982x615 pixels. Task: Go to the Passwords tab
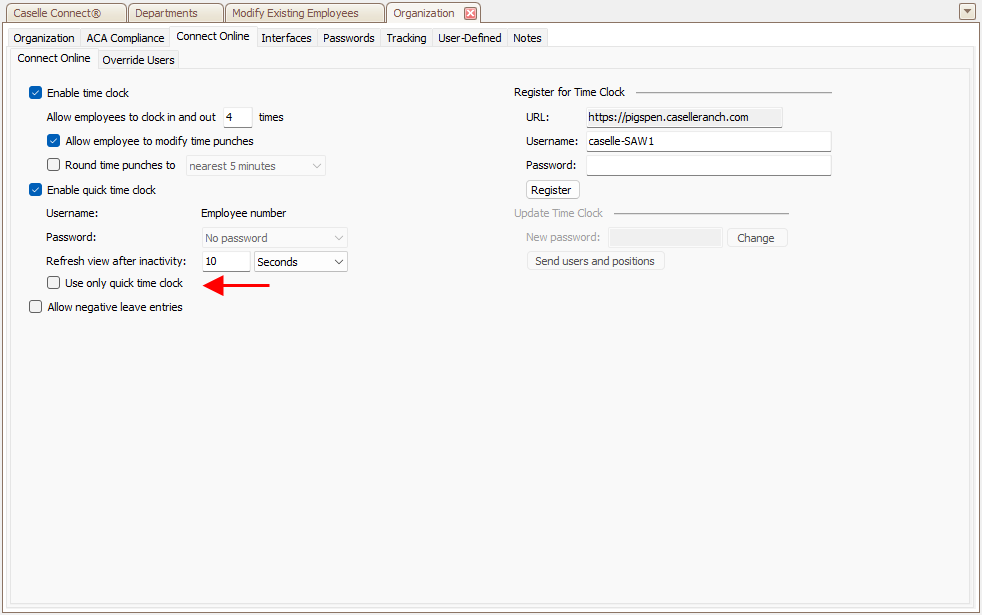pos(348,38)
